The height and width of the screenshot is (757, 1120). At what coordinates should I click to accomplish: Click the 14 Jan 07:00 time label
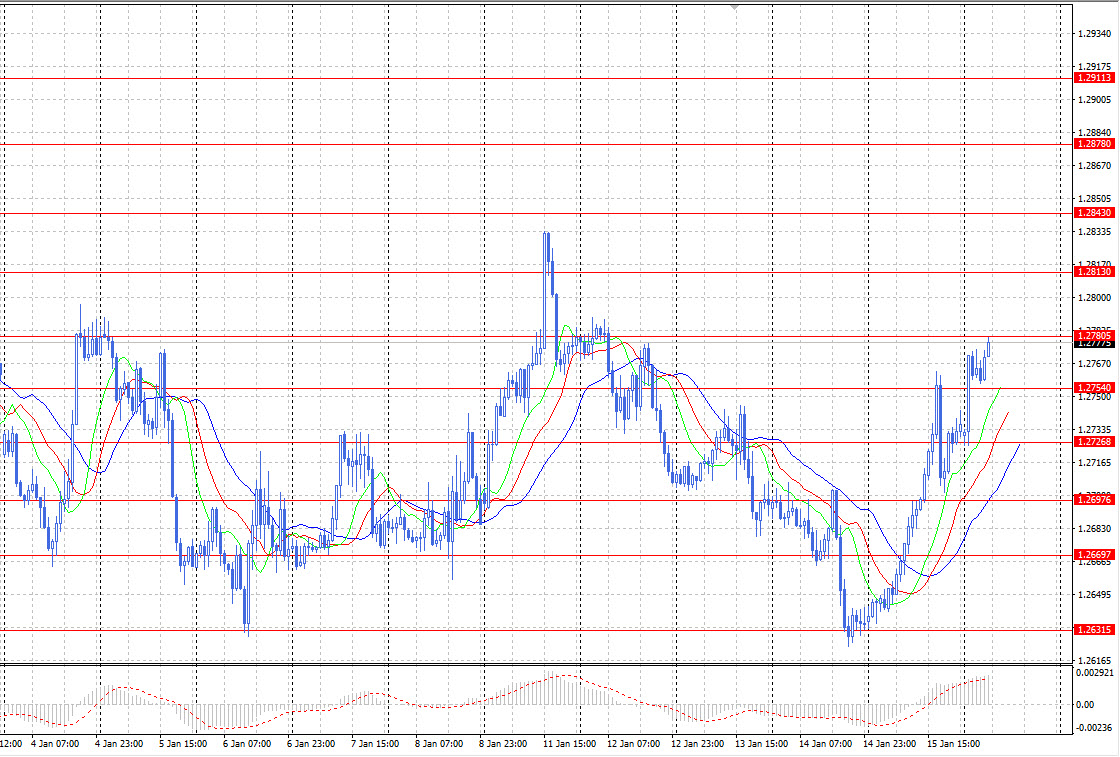826,744
